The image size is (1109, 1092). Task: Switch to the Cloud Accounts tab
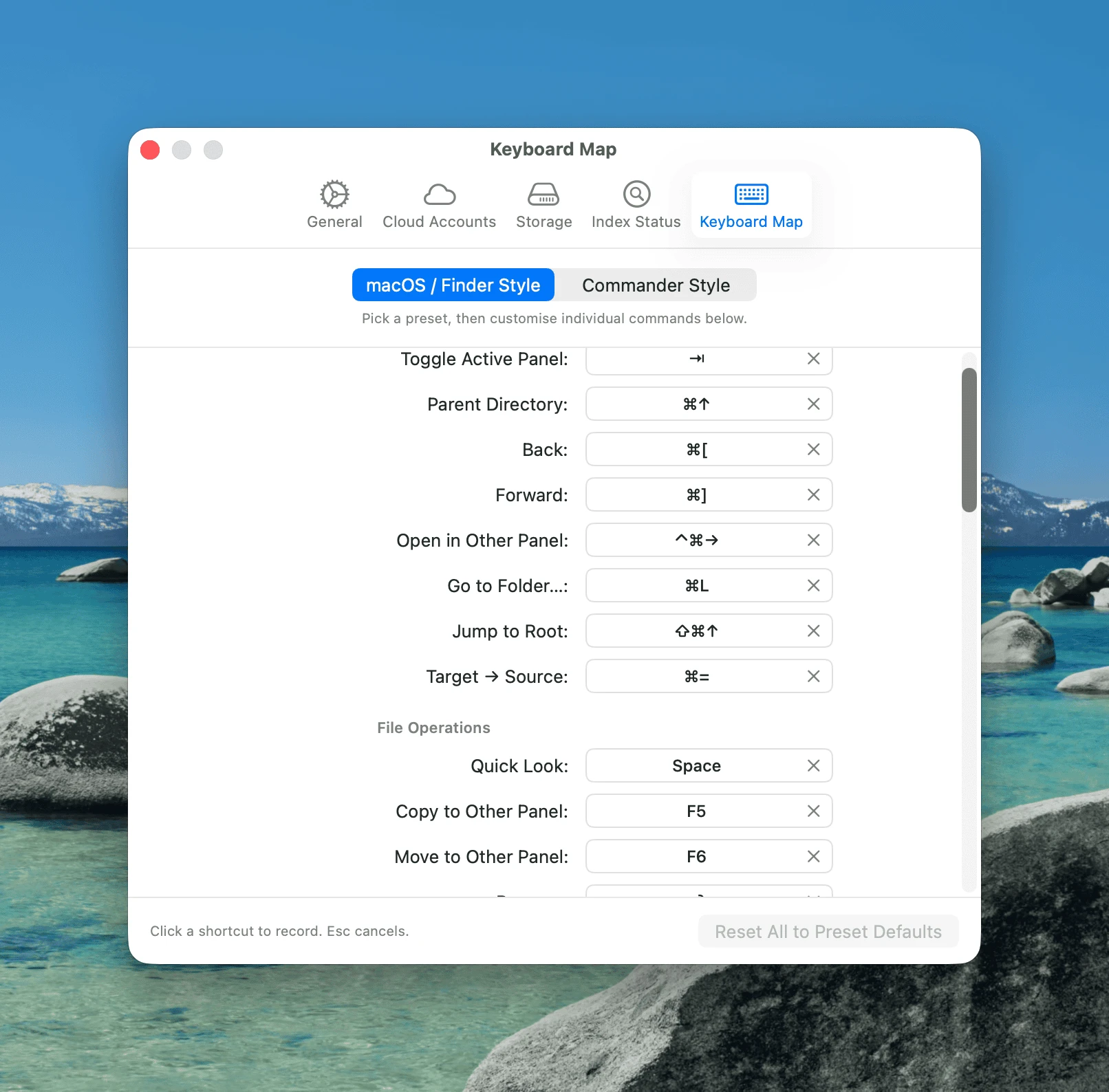pyautogui.click(x=439, y=204)
